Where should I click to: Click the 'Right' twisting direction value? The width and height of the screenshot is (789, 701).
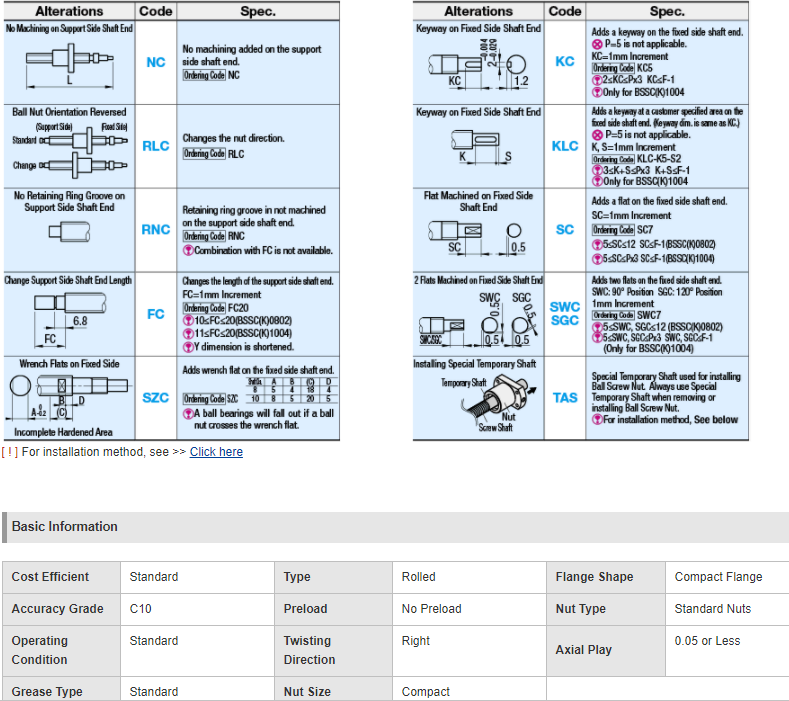(x=416, y=641)
